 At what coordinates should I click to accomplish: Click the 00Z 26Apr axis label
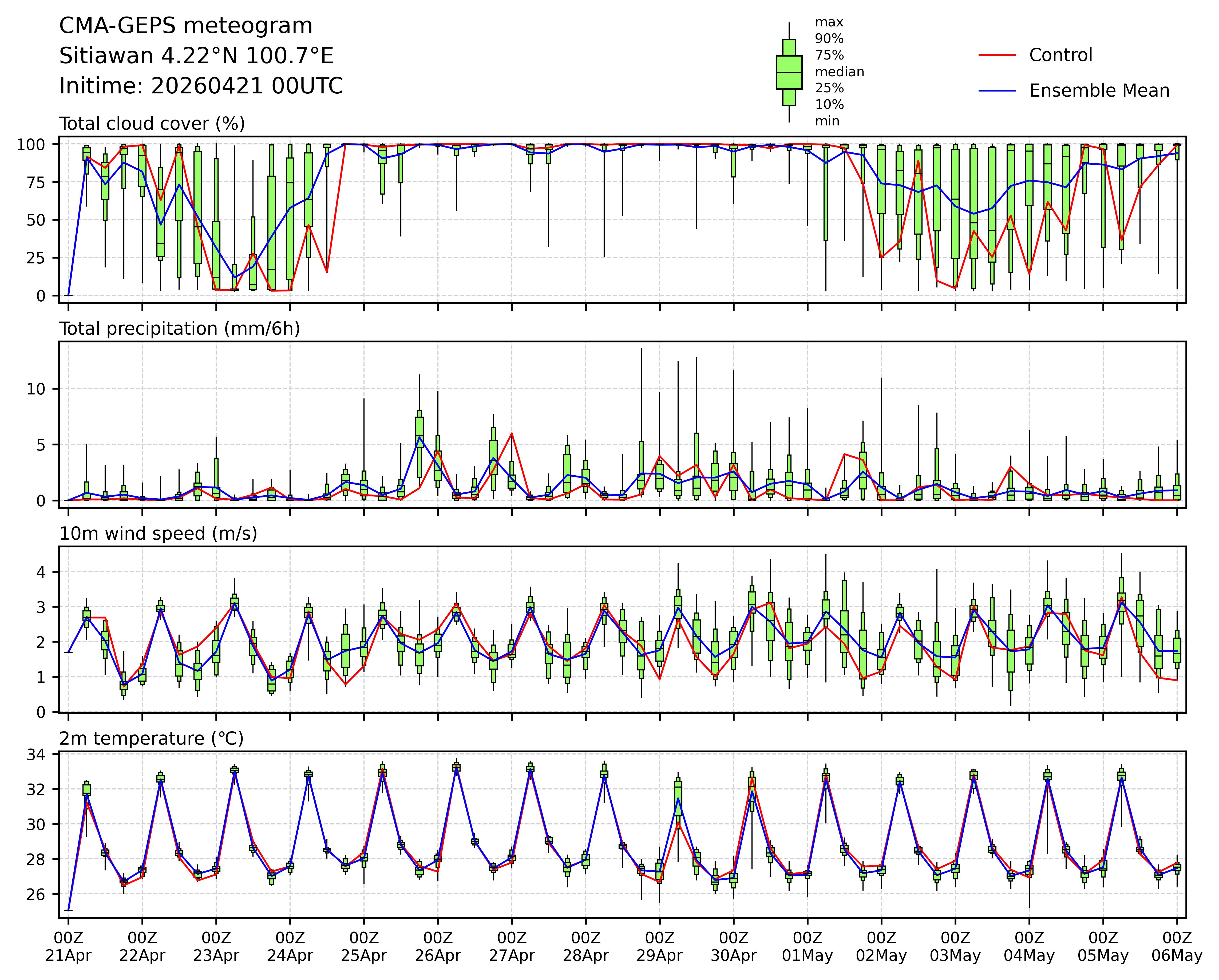438,947
